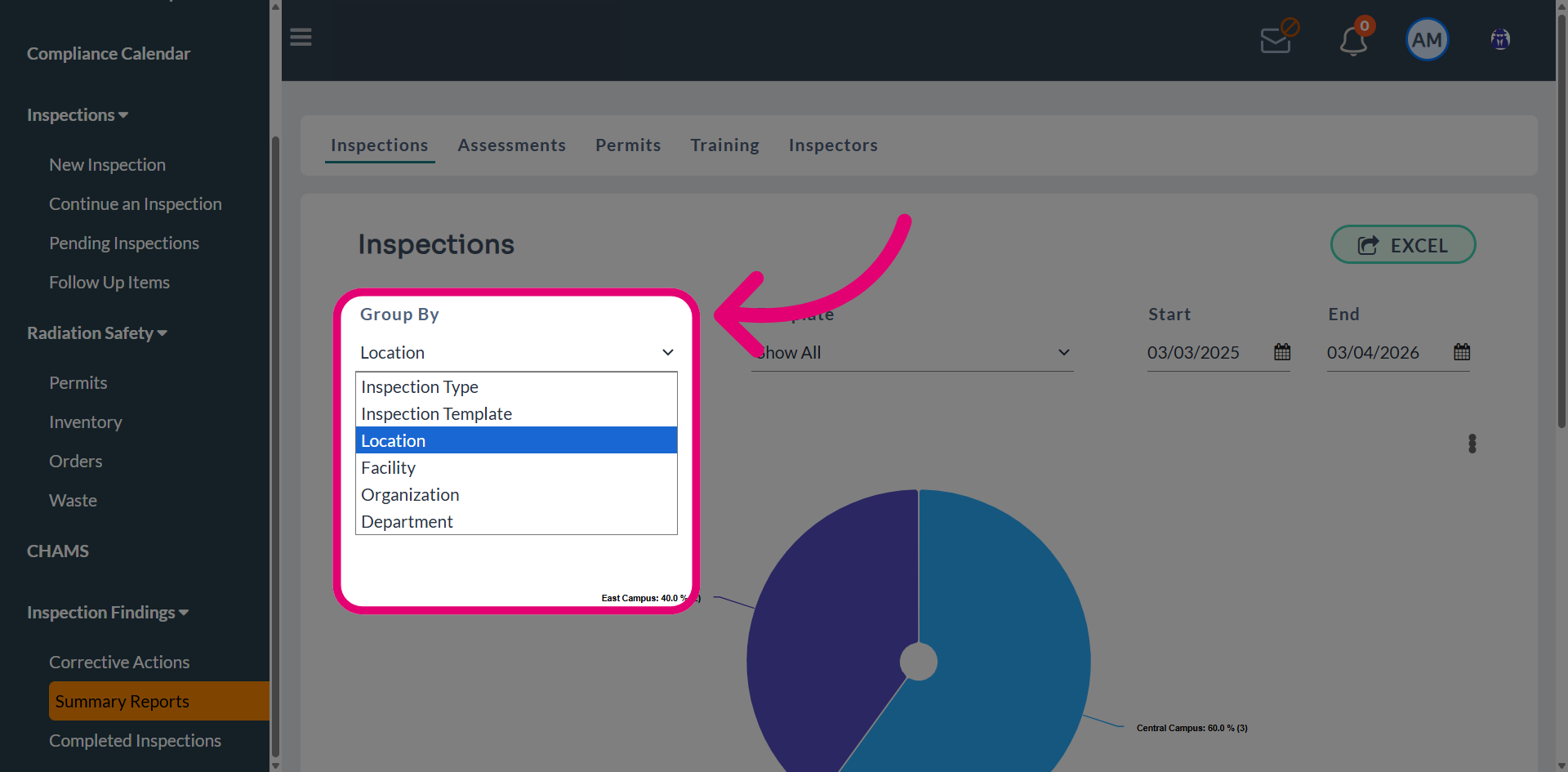
Task: Click the organization logo icon
Action: click(1500, 39)
